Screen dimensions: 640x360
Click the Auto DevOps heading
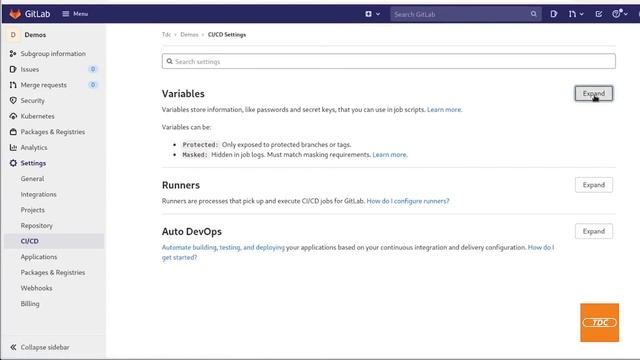point(192,231)
